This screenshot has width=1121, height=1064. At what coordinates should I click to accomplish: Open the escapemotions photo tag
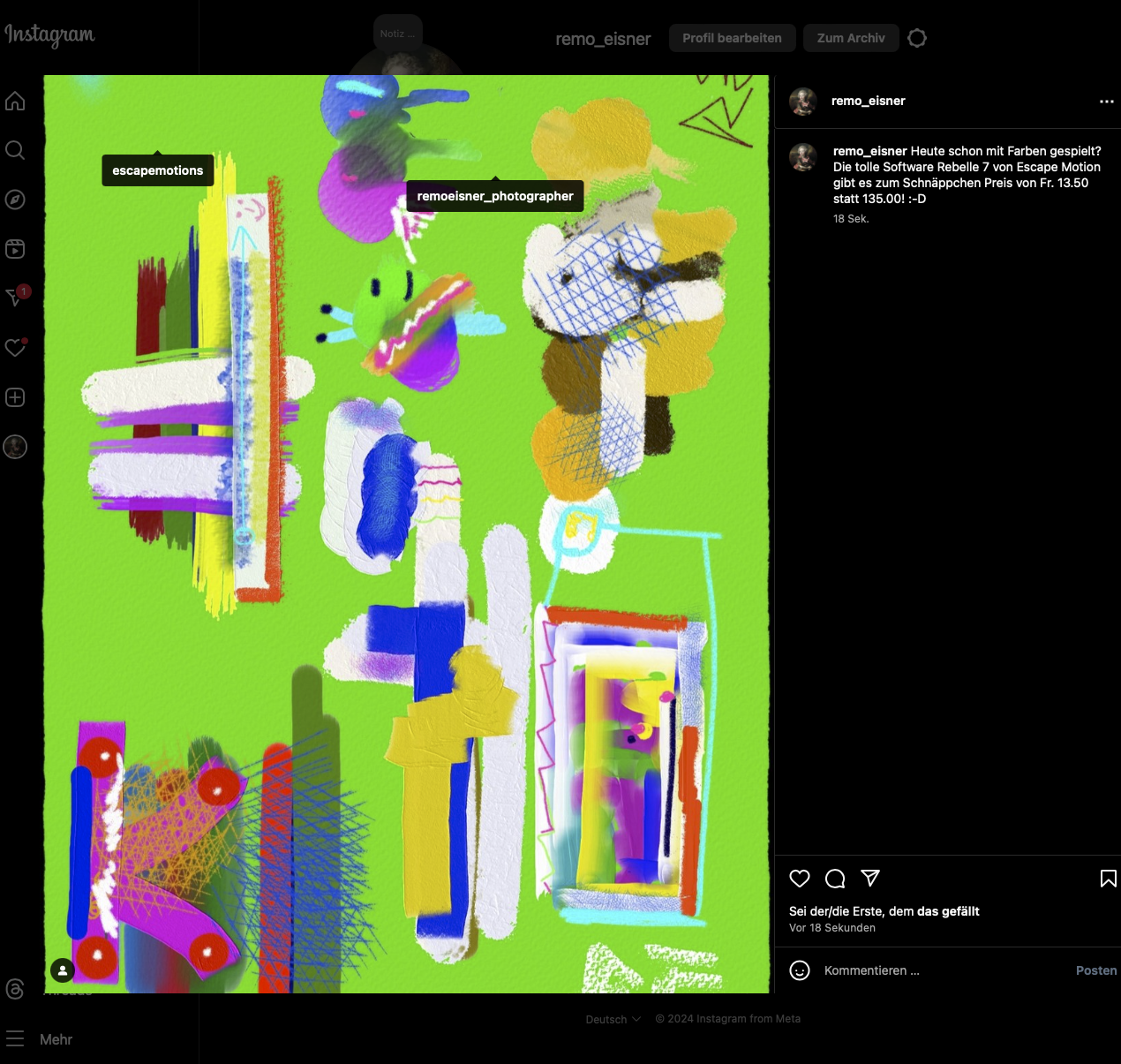coord(158,170)
